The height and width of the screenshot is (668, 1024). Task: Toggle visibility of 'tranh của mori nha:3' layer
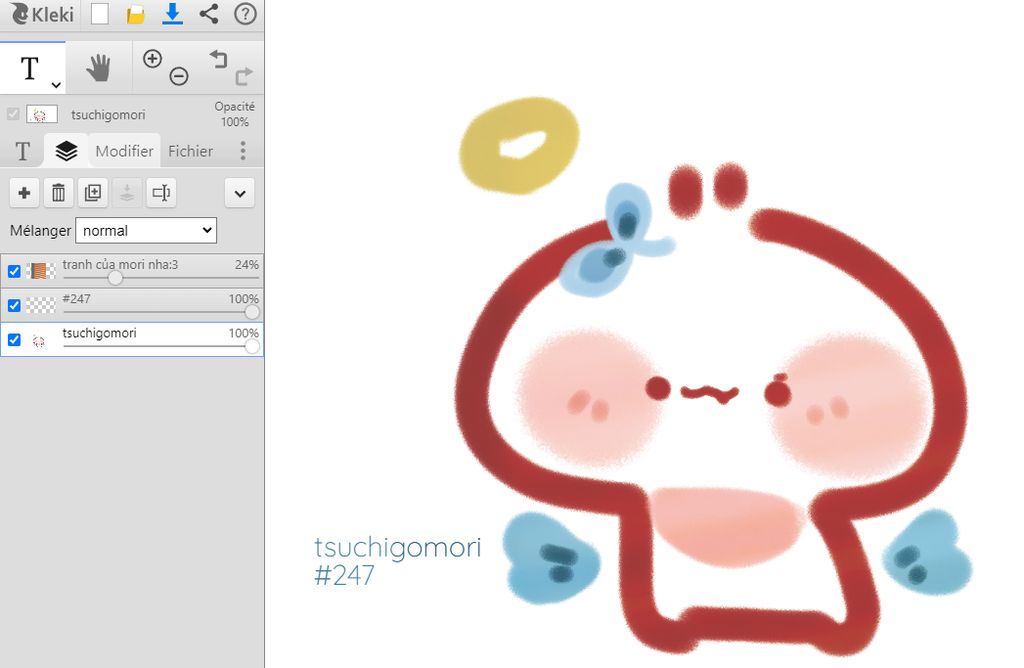(x=14, y=271)
